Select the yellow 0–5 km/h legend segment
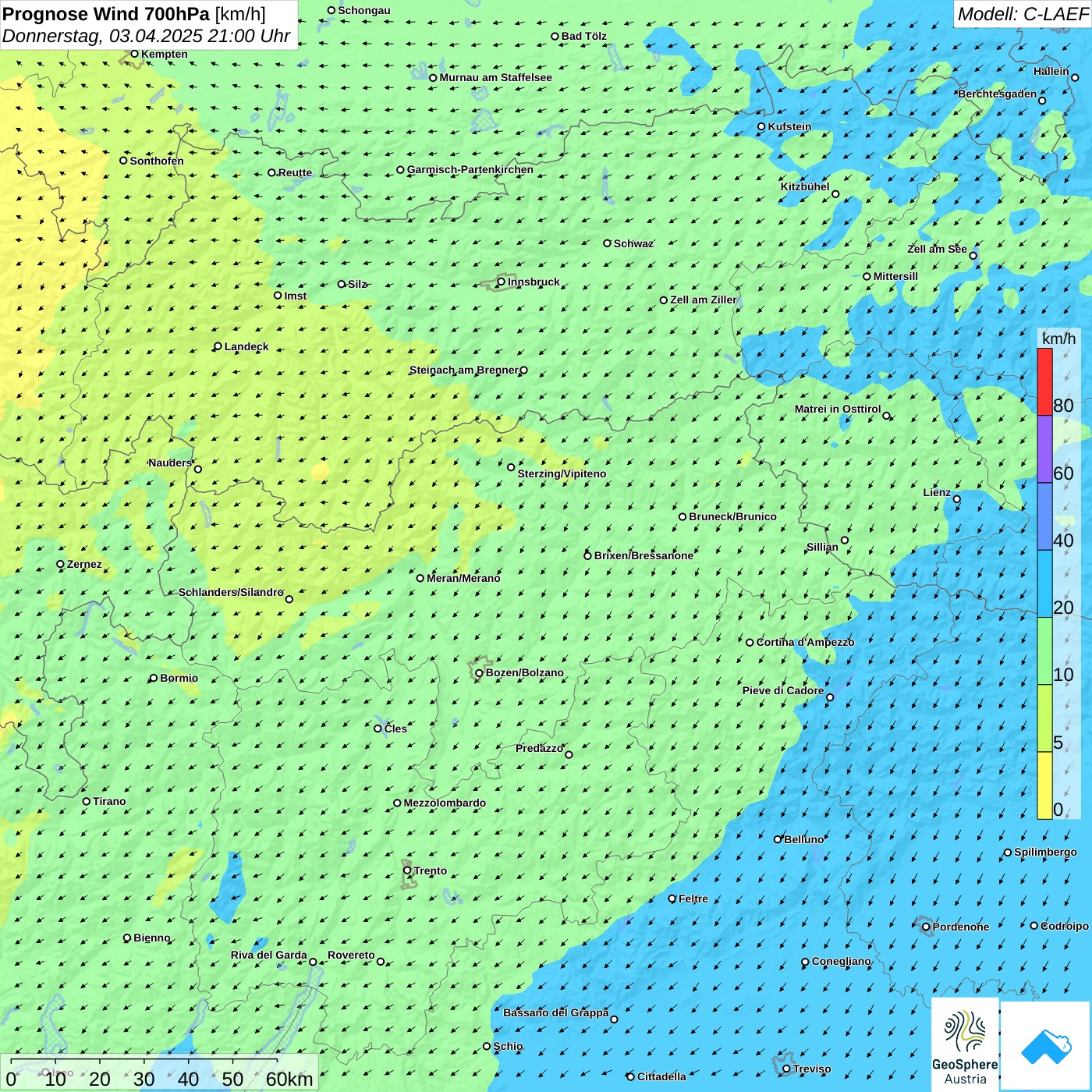 click(x=1044, y=785)
